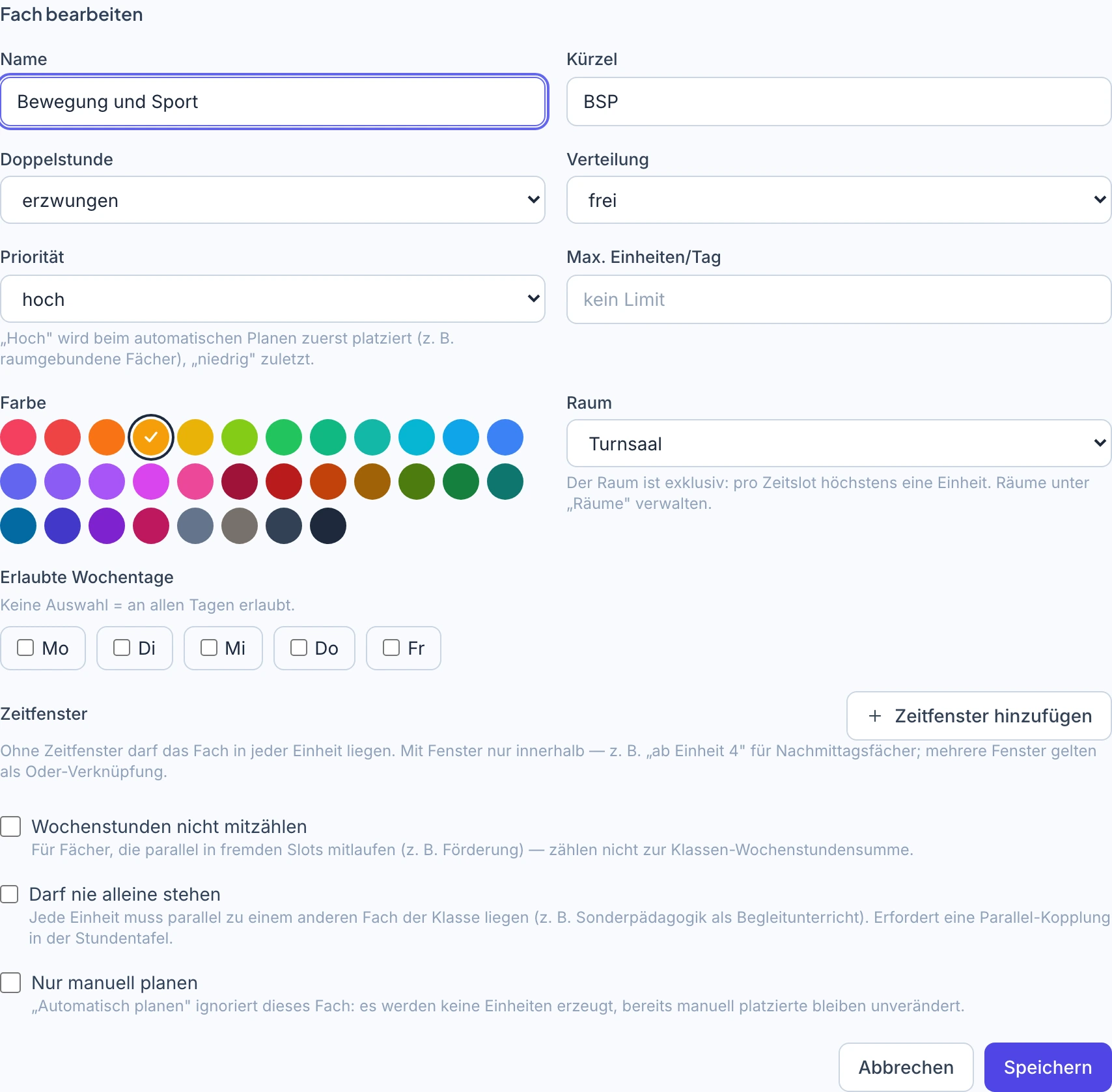
Task: Click the plus icon in Zeitfenster hinzufügen
Action: [875, 716]
